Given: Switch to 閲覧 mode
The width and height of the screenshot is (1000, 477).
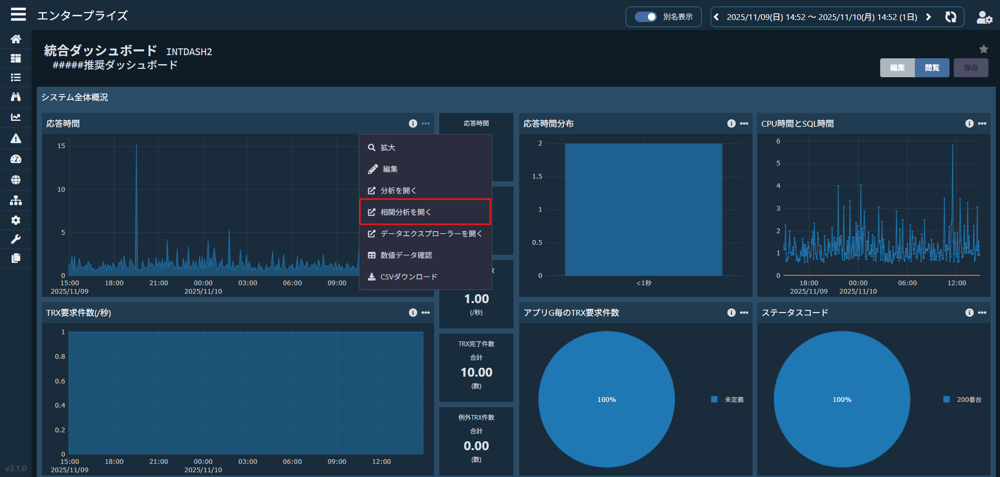Looking at the screenshot, I should click(932, 68).
